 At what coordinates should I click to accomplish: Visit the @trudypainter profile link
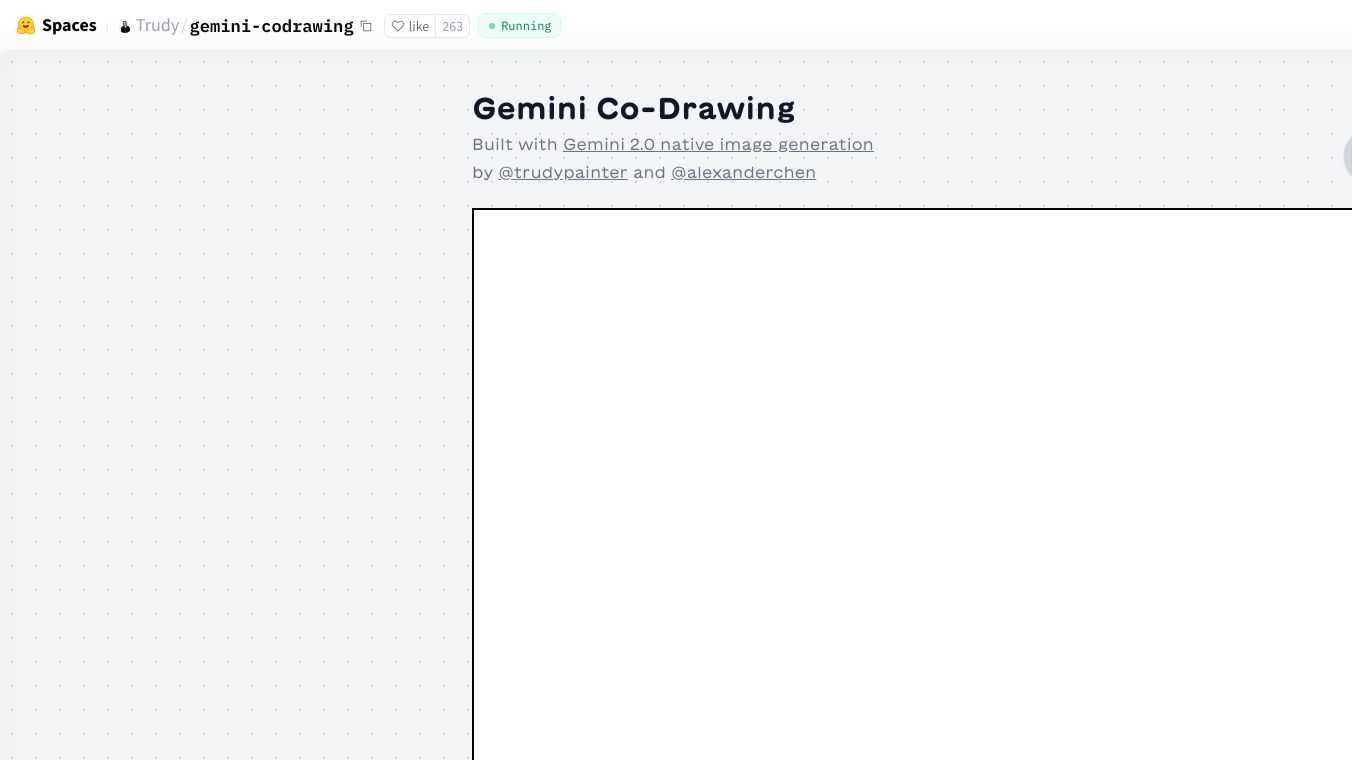[x=563, y=172]
